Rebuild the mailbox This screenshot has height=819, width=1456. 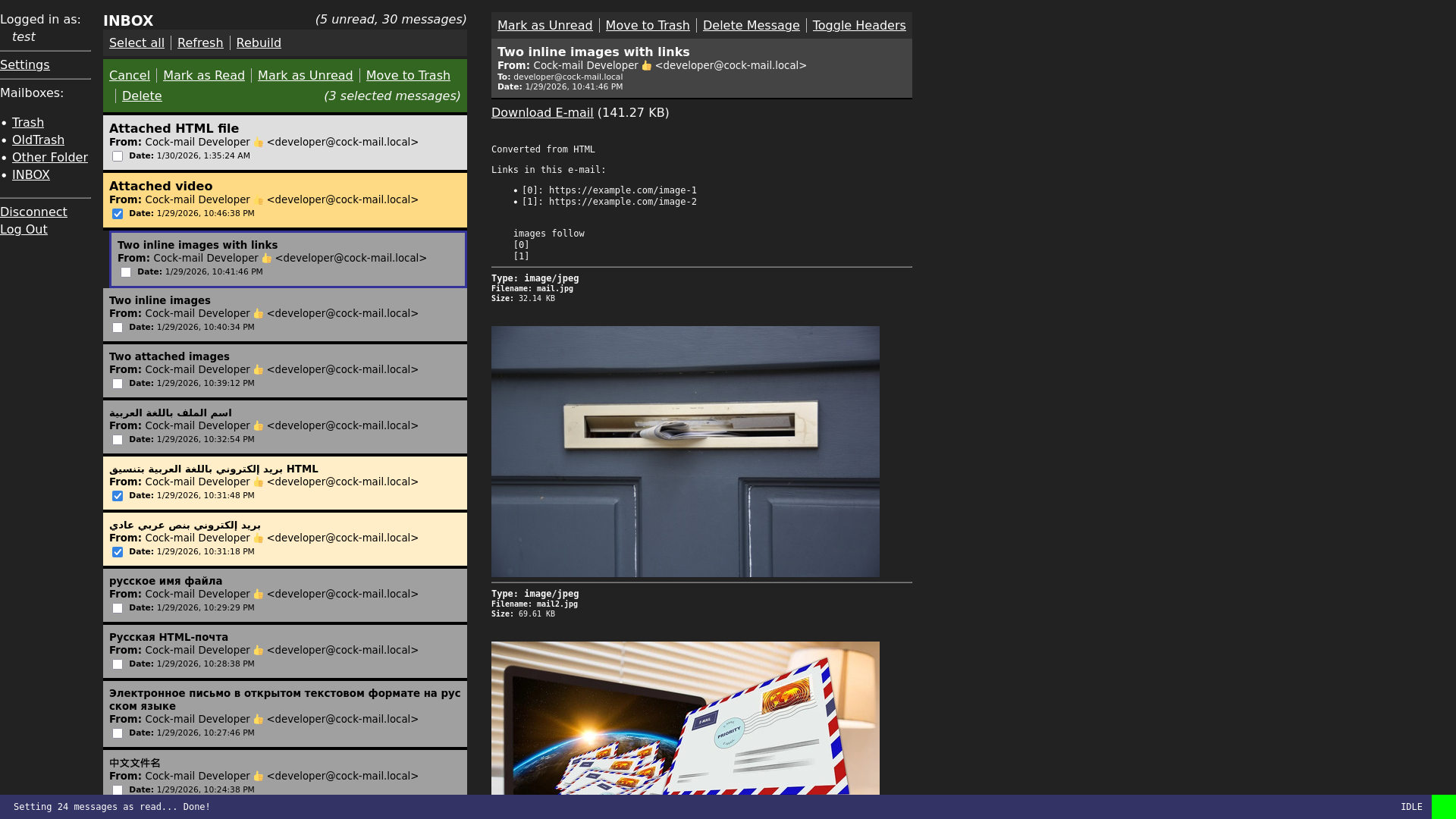[x=258, y=42]
